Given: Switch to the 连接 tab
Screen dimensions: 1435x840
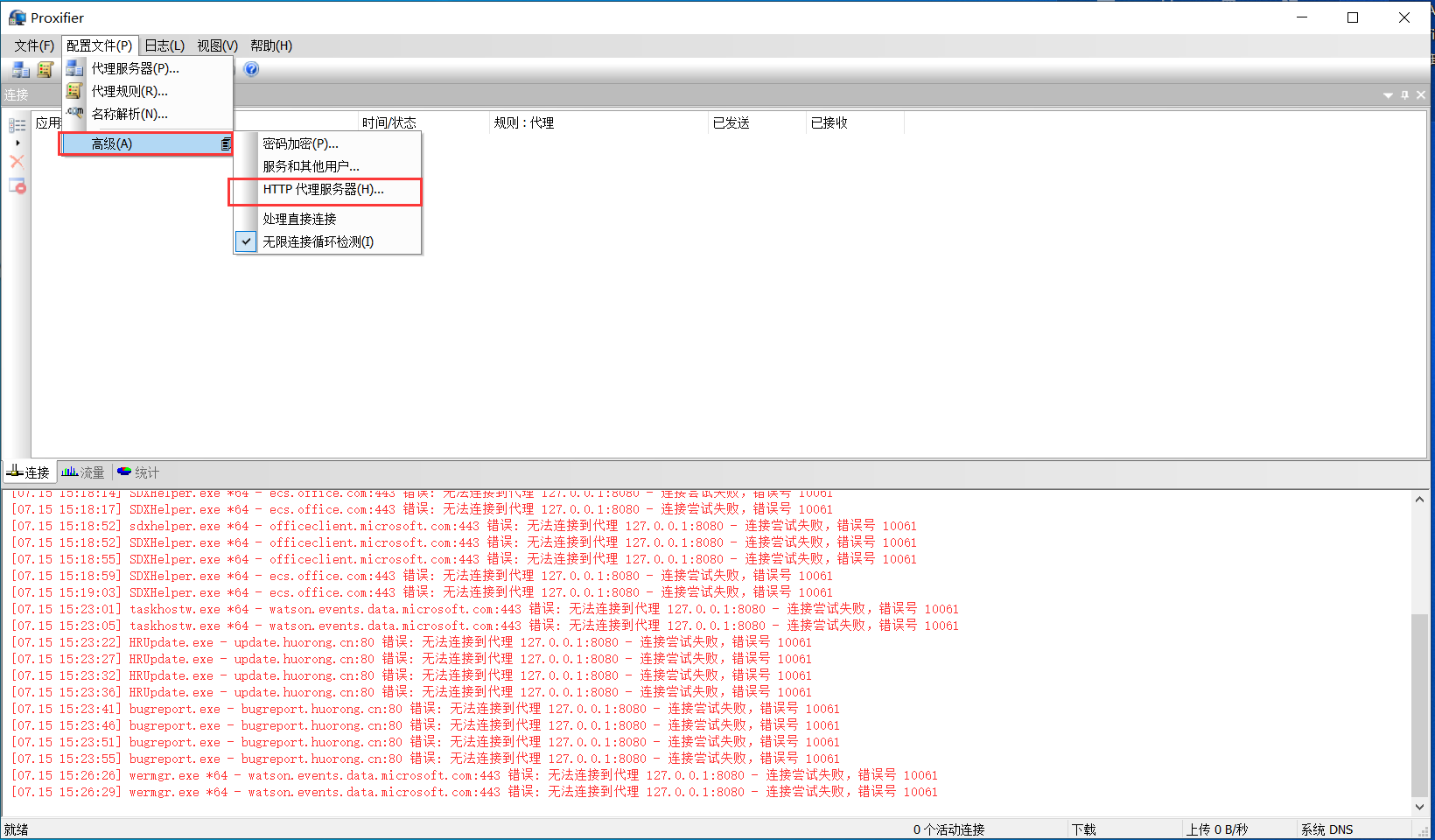Looking at the screenshot, I should [x=29, y=472].
